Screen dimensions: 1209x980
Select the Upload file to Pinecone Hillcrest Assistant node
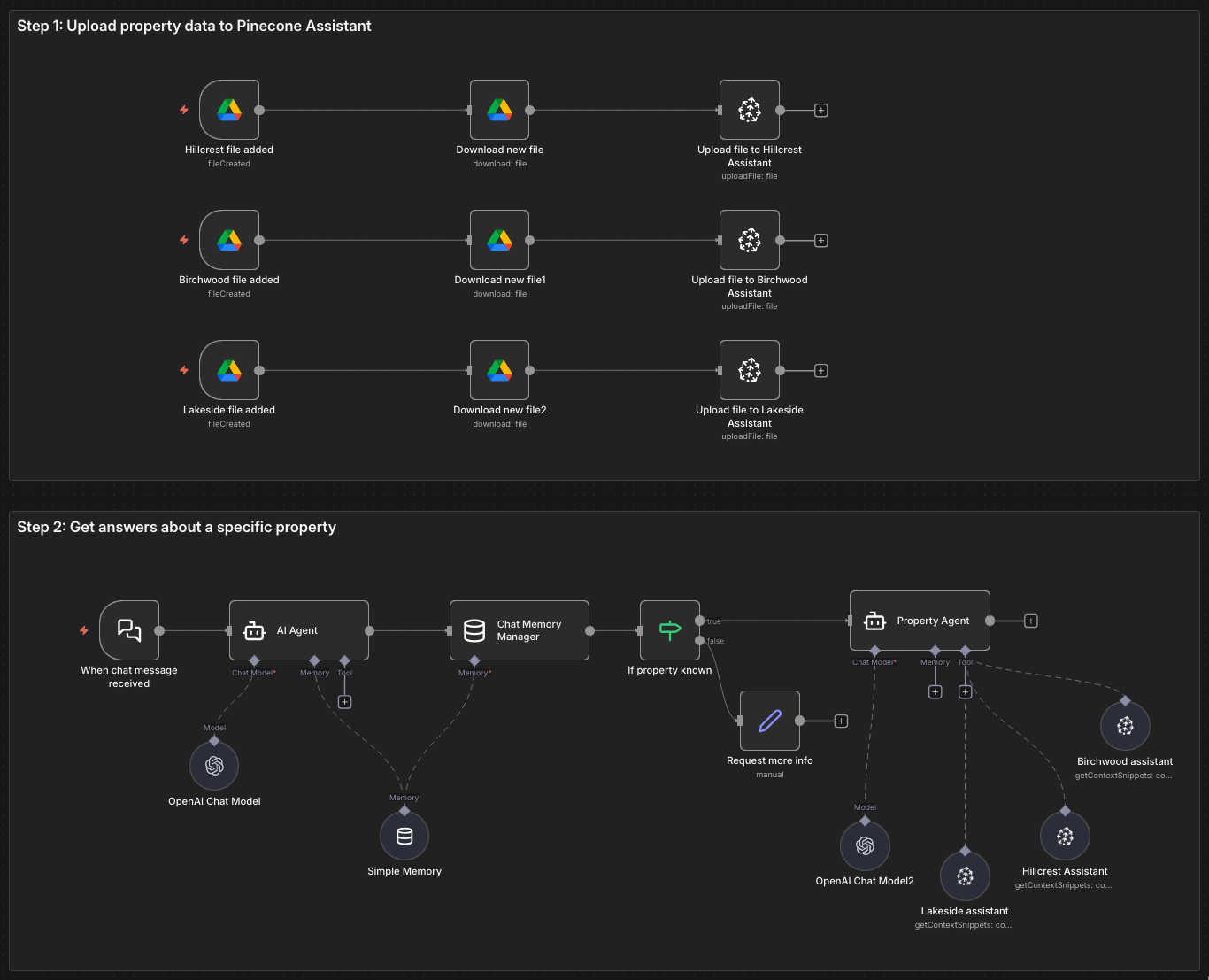750,110
